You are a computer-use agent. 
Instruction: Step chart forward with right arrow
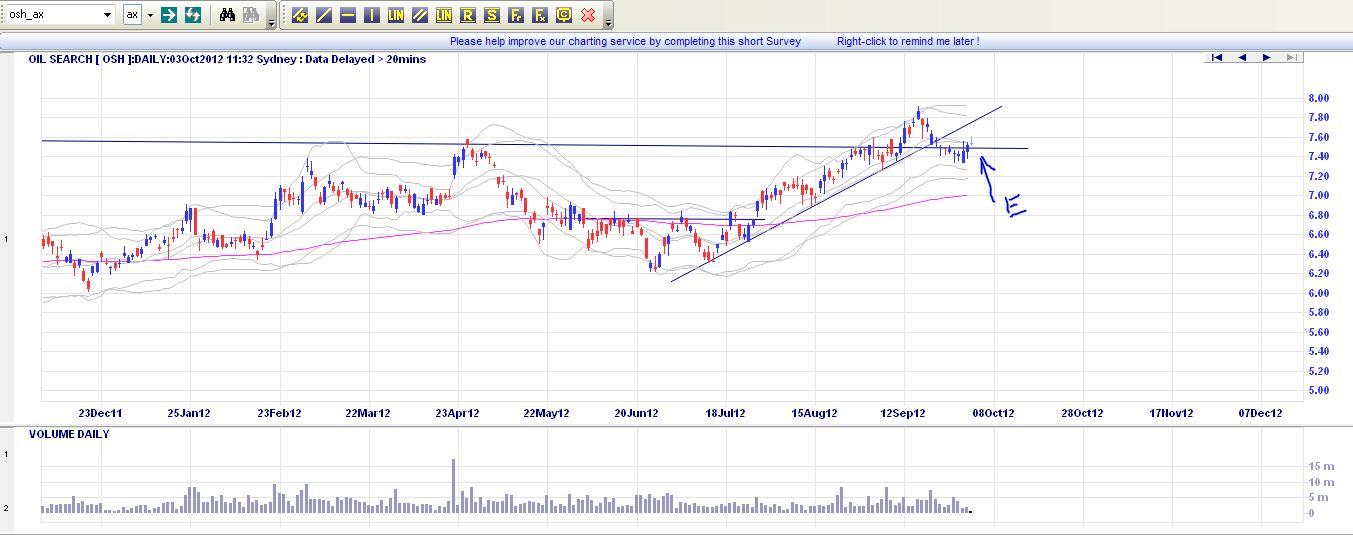pos(1267,58)
